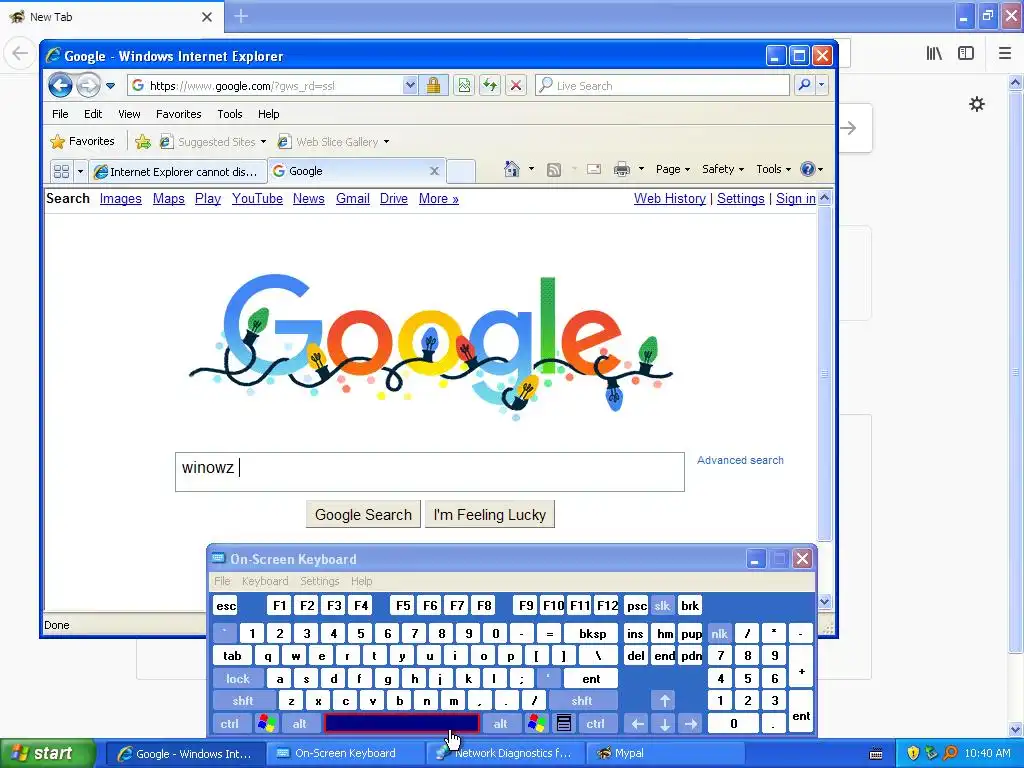The height and width of the screenshot is (768, 1024).
Task: Click the Images link
Action: (x=120, y=199)
